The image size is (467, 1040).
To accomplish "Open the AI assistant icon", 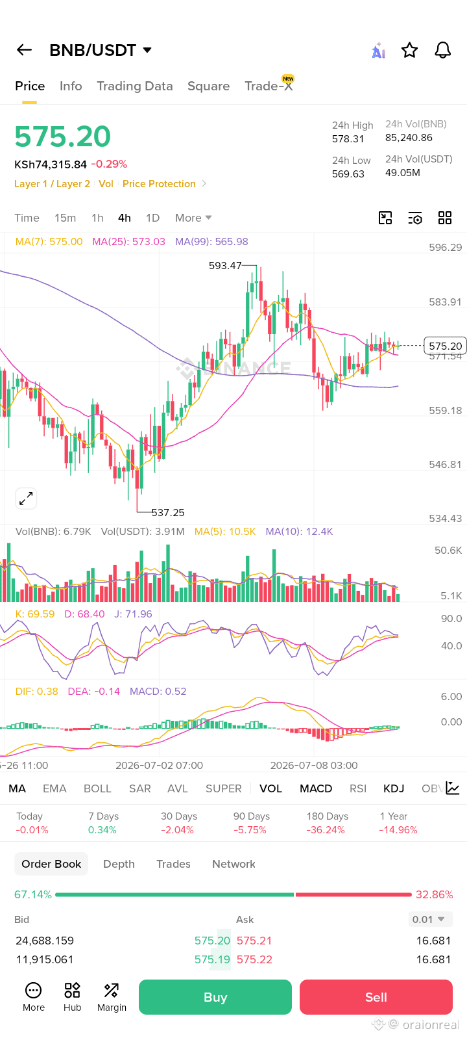I will point(378,50).
